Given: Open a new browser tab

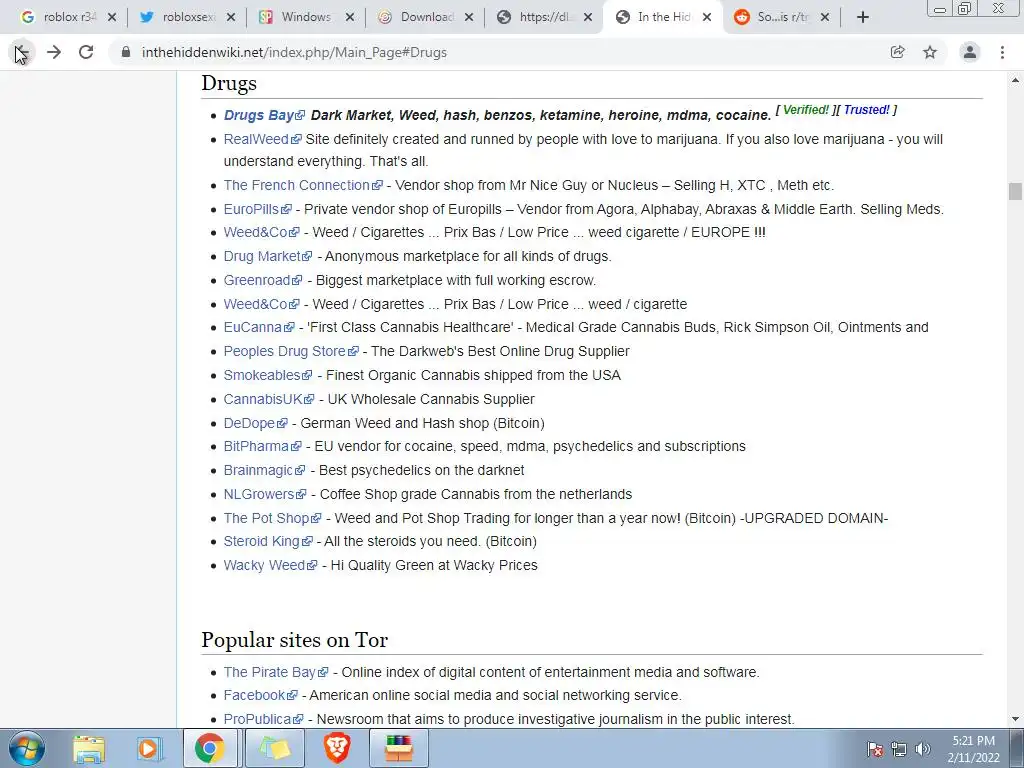Looking at the screenshot, I should pos(863,17).
